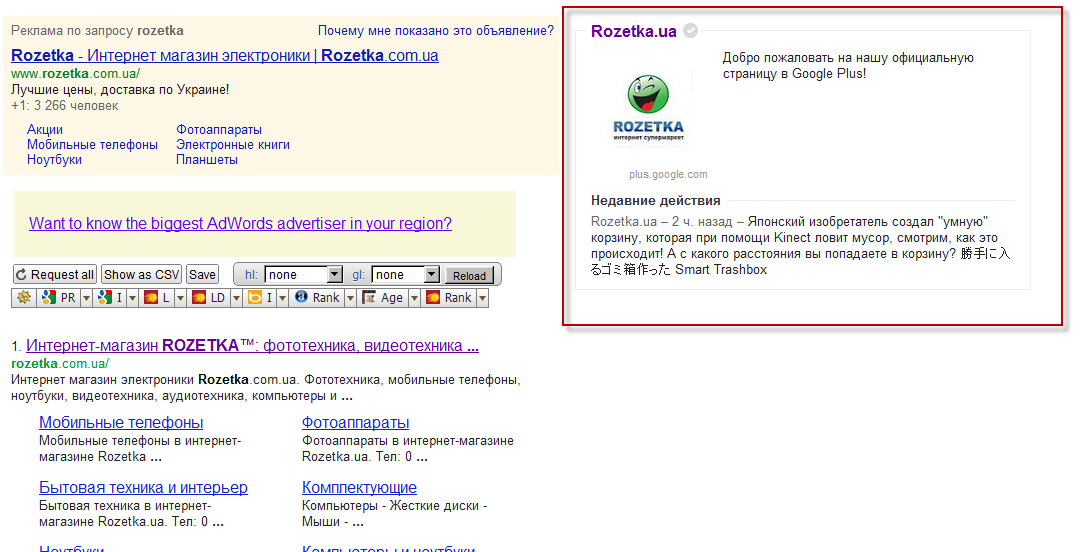1090x552 pixels.
Task: Open the Rozetka.ua Google Plus title
Action: [x=633, y=31]
